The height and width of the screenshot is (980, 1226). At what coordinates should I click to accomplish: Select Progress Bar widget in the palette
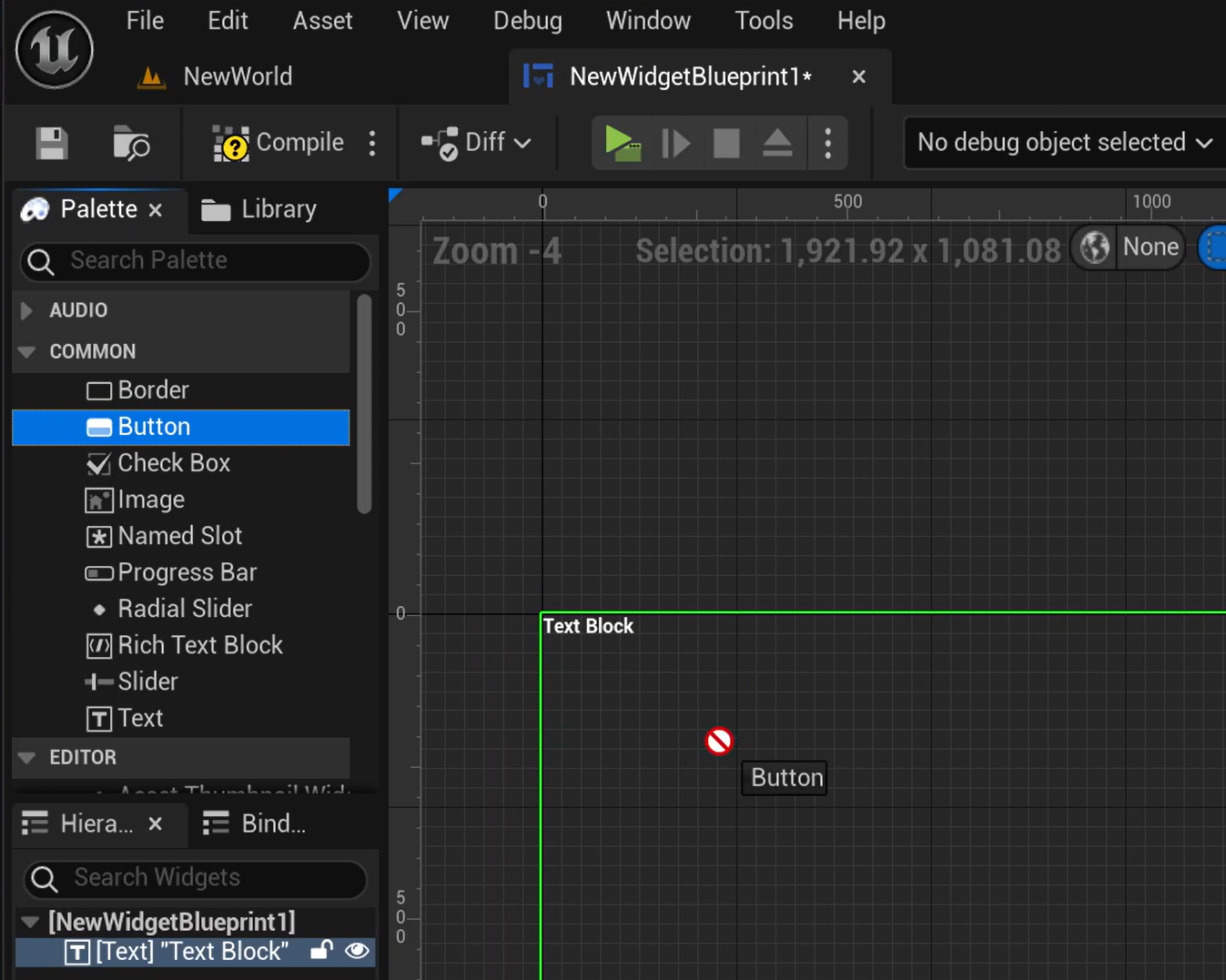tap(180, 572)
